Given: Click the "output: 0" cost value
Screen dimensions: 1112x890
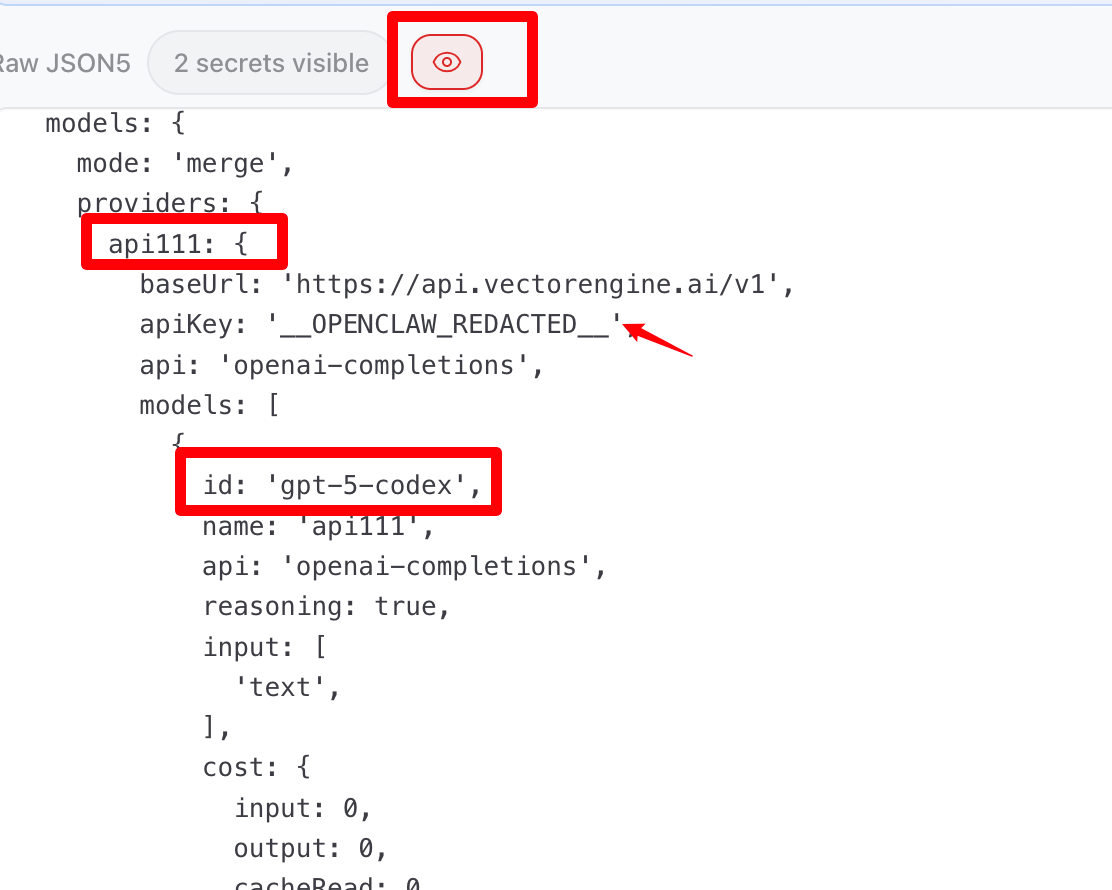Looking at the screenshot, I should coord(366,848).
